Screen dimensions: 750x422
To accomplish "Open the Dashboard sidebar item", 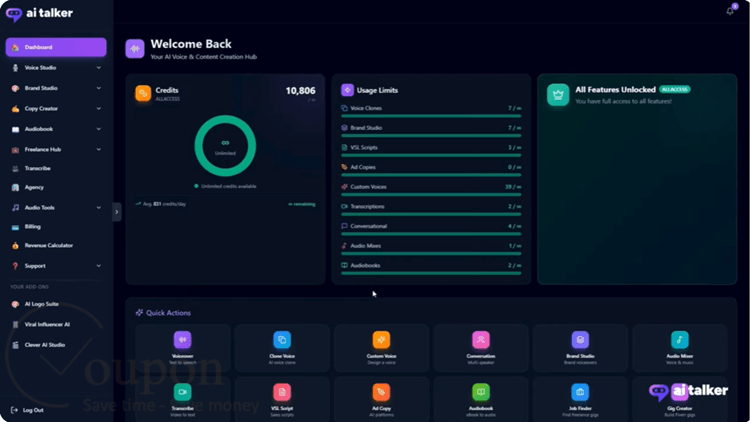I will 56,47.
